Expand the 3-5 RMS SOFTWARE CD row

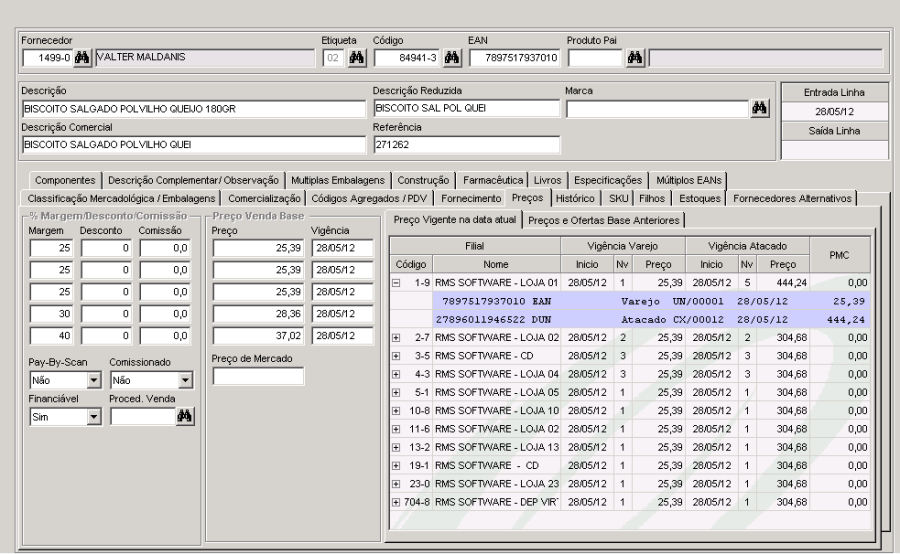point(396,355)
